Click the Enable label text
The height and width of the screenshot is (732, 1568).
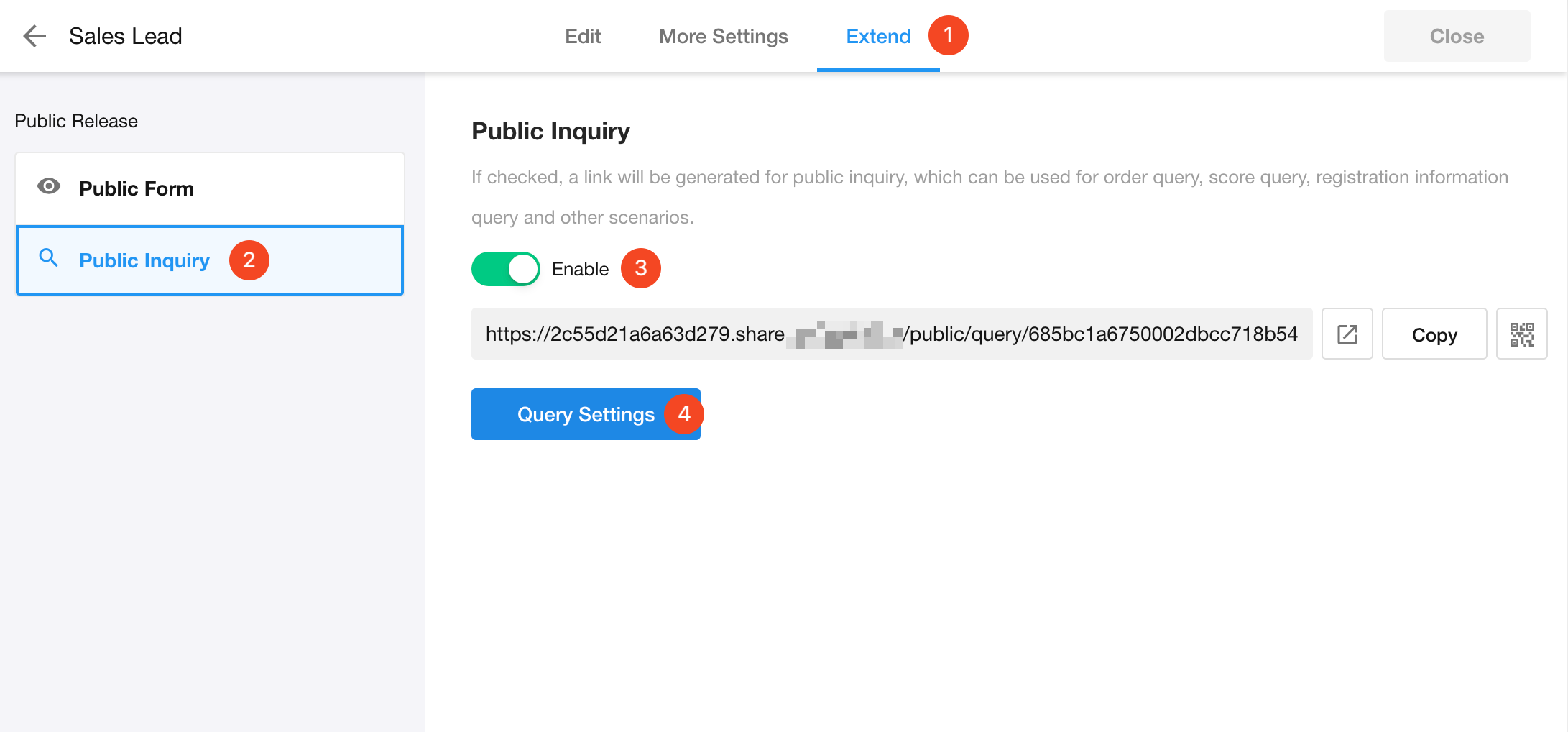[x=580, y=269]
